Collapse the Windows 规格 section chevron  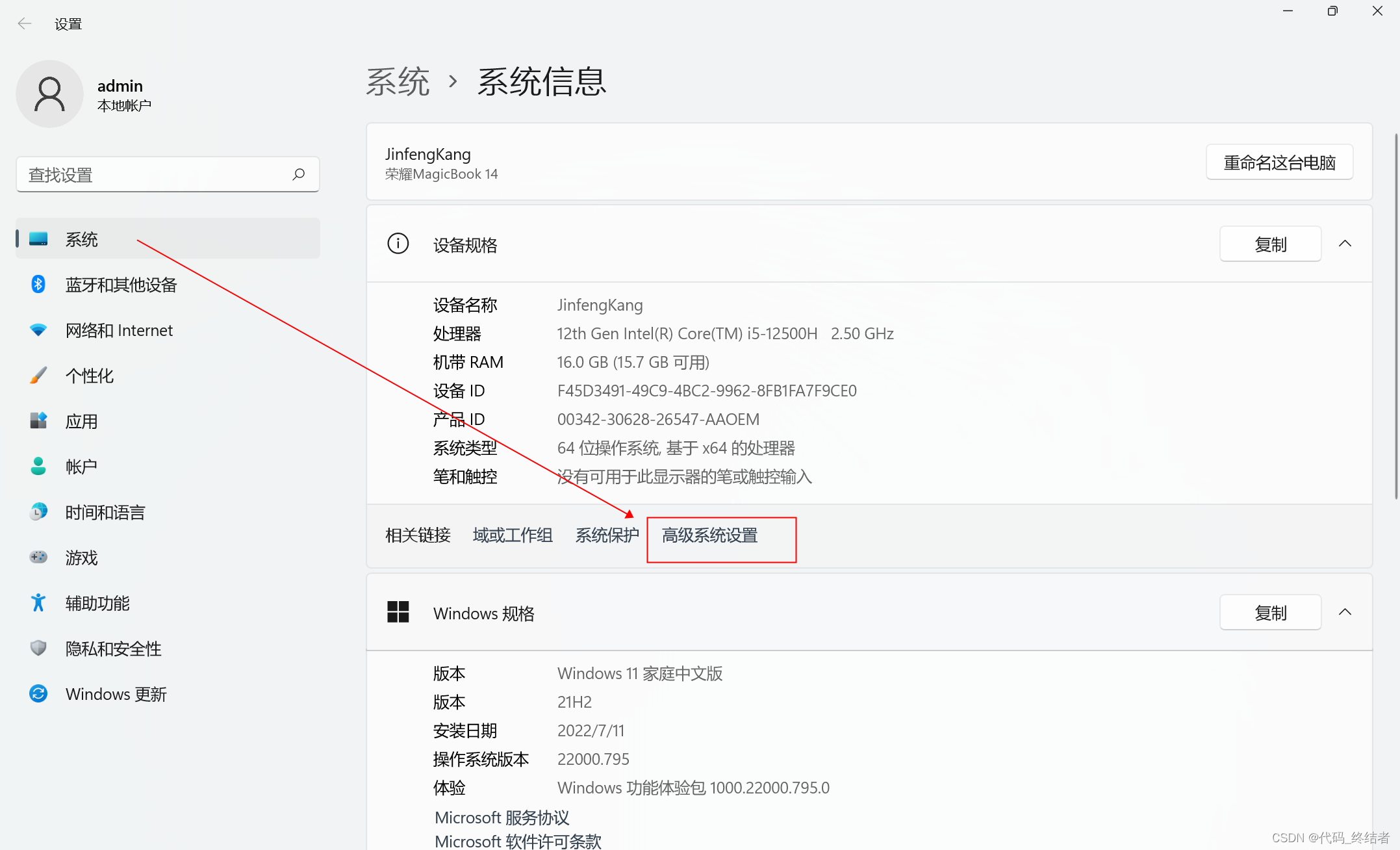pos(1345,612)
